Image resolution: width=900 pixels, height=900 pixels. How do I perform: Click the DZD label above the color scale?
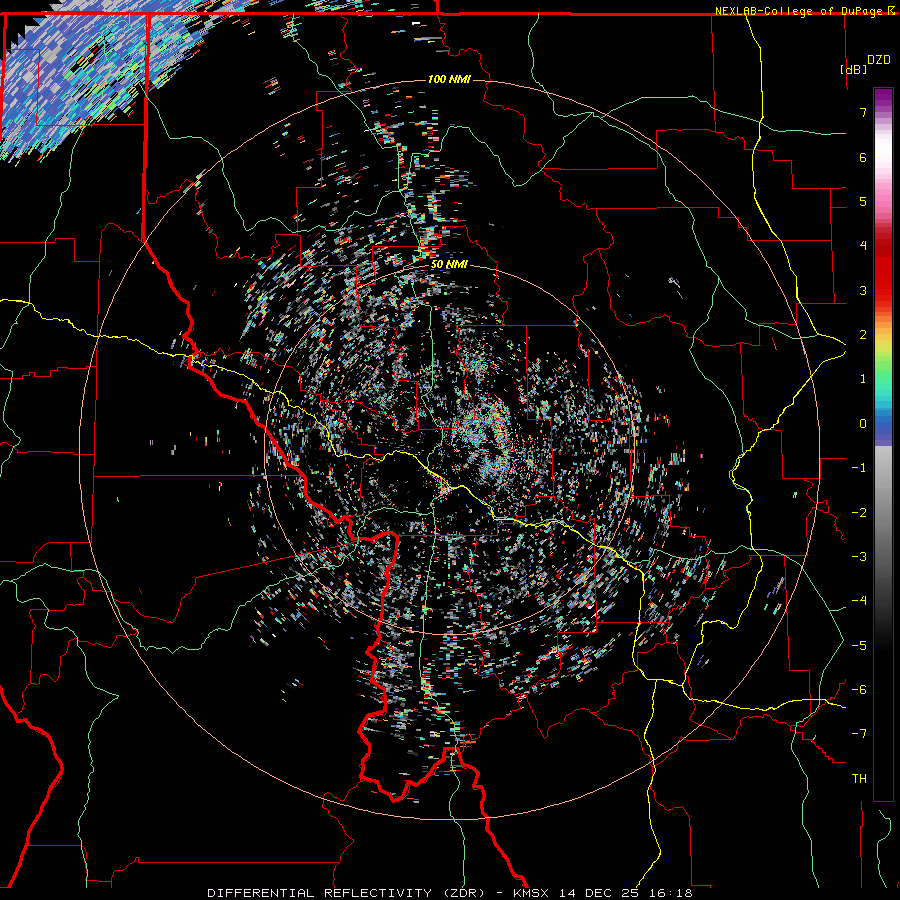[x=879, y=60]
